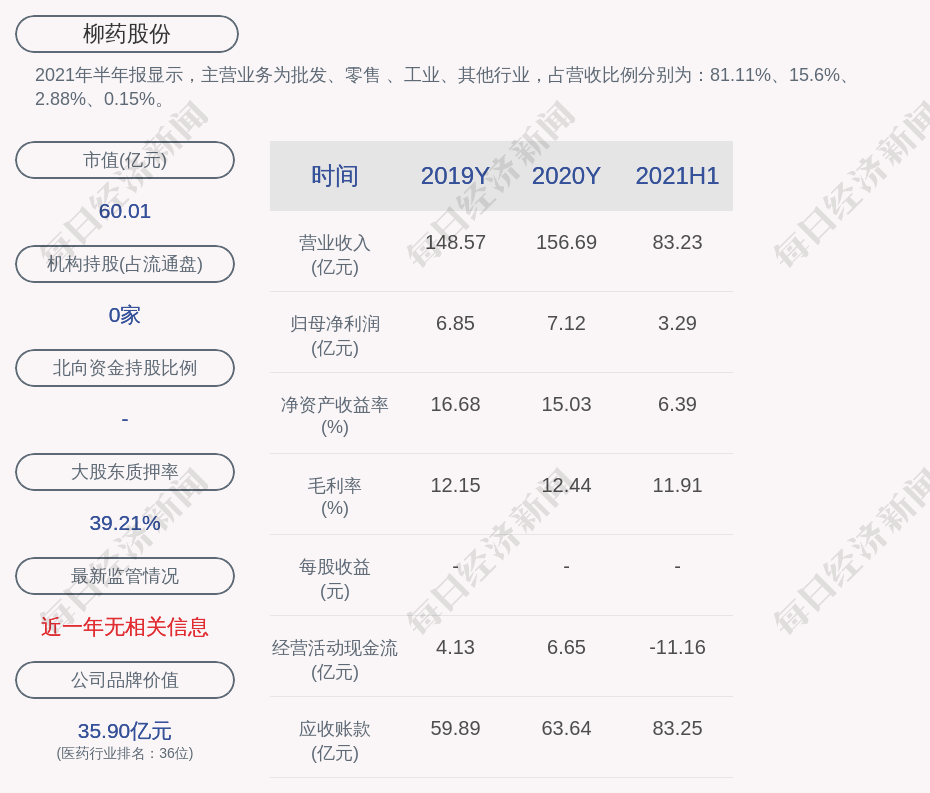Viewport: 930px width, 793px height.
Task: Click receivables value 63.64
Action: (566, 728)
